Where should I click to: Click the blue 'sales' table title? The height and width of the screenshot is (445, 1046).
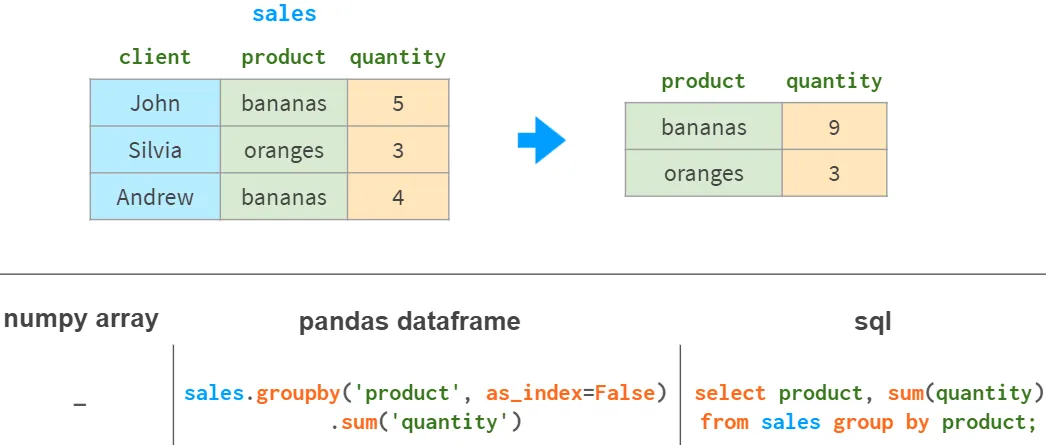[284, 14]
